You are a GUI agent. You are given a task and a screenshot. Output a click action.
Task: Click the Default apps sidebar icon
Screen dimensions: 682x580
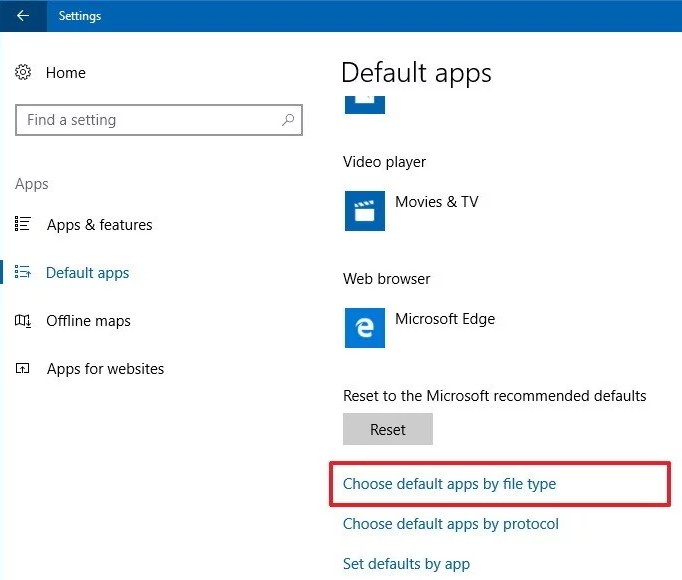tap(24, 273)
